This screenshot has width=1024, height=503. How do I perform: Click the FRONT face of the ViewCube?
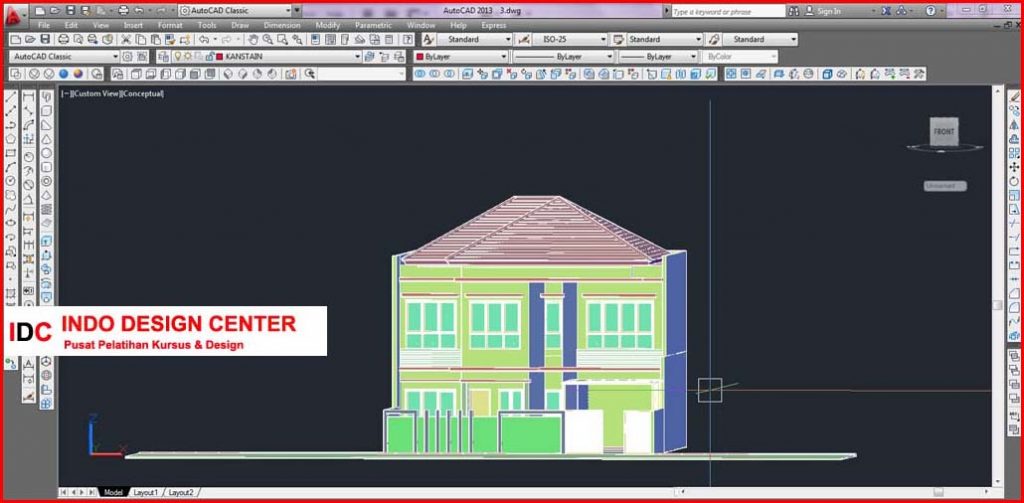pos(944,131)
